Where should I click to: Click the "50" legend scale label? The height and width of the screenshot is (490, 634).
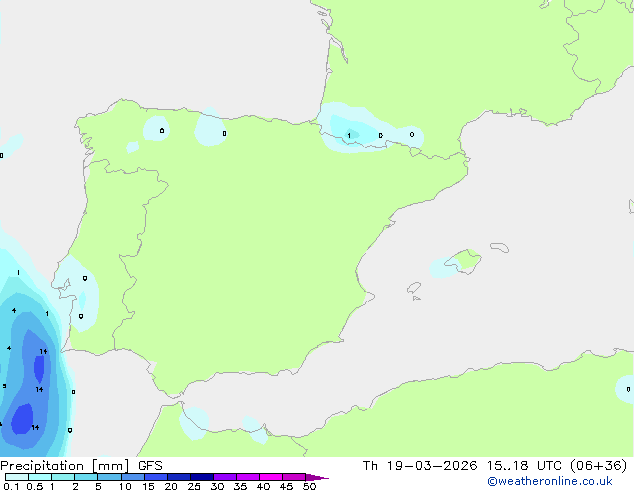(x=309, y=486)
